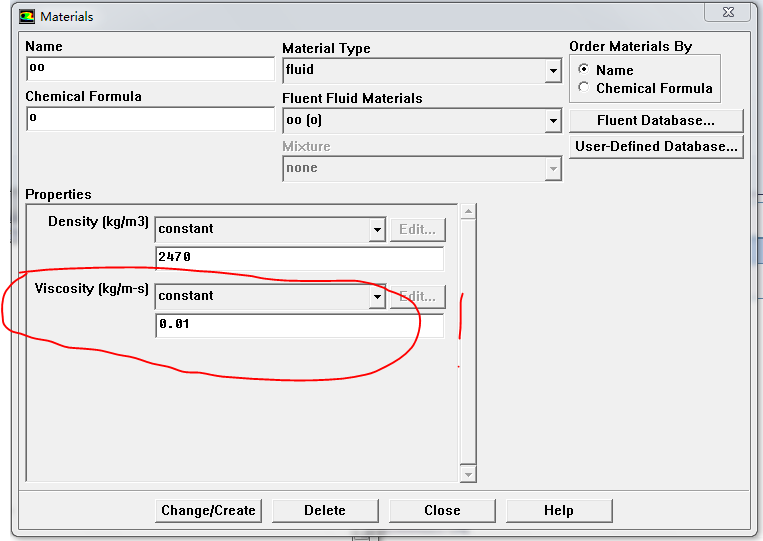Click the Density value field
Viewport: 763px width, 541px height.
click(299, 258)
